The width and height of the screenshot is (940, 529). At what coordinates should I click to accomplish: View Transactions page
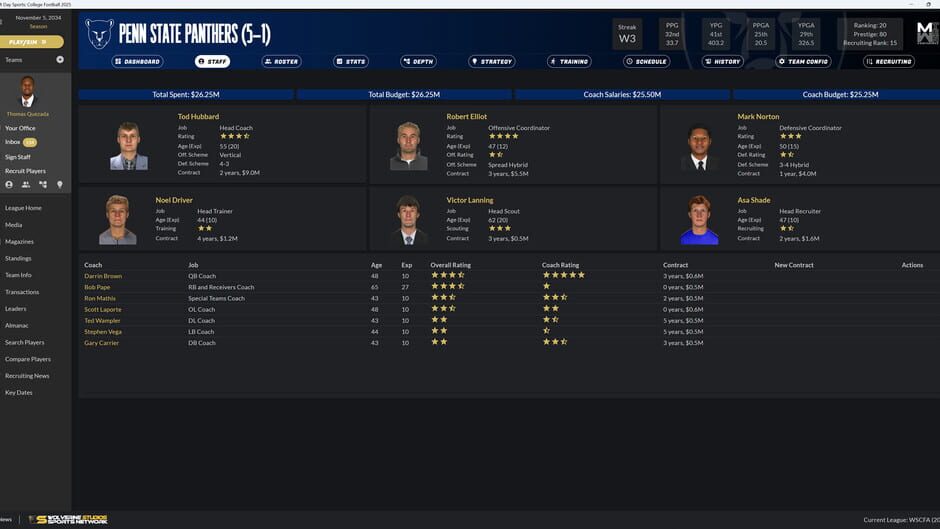pos(22,292)
